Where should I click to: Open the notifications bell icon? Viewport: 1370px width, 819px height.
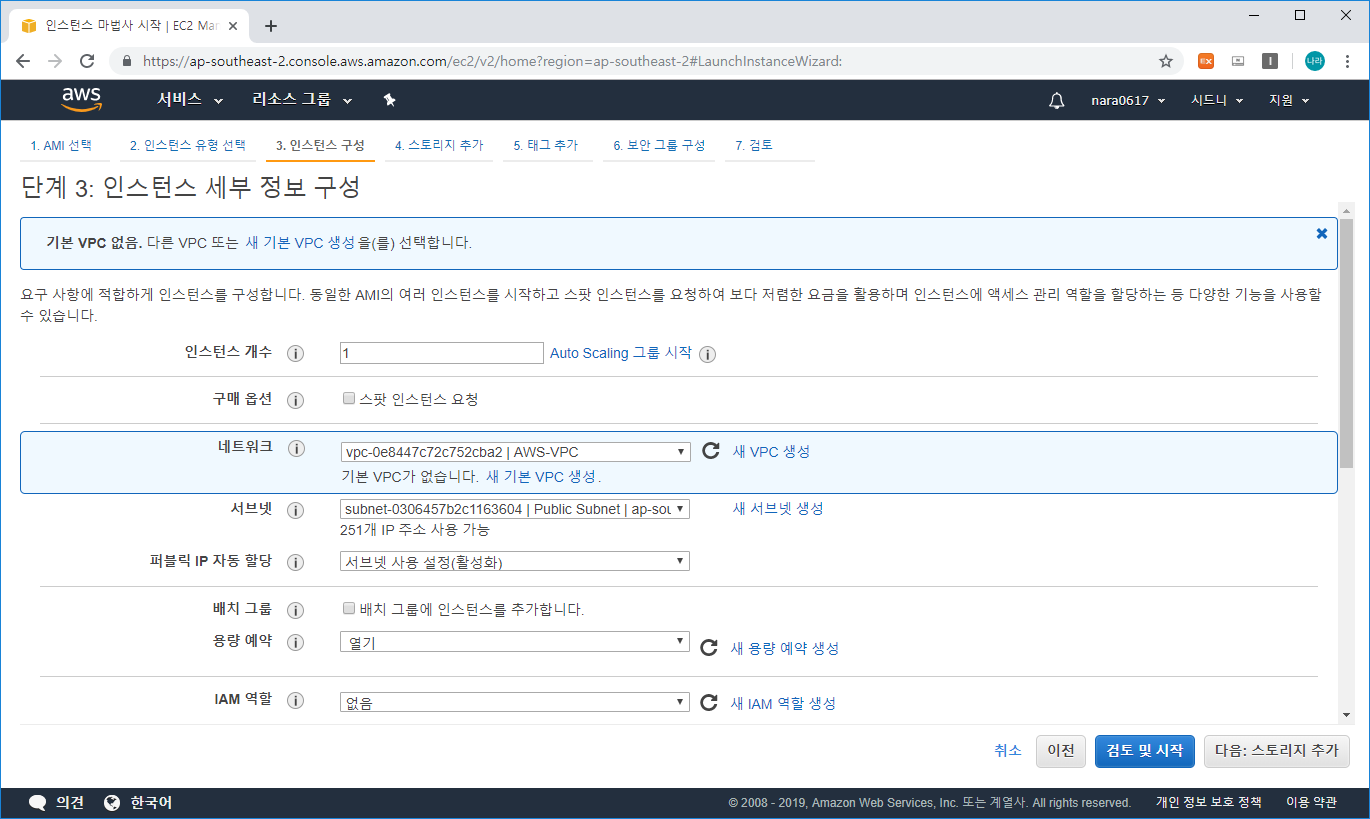[1057, 101]
